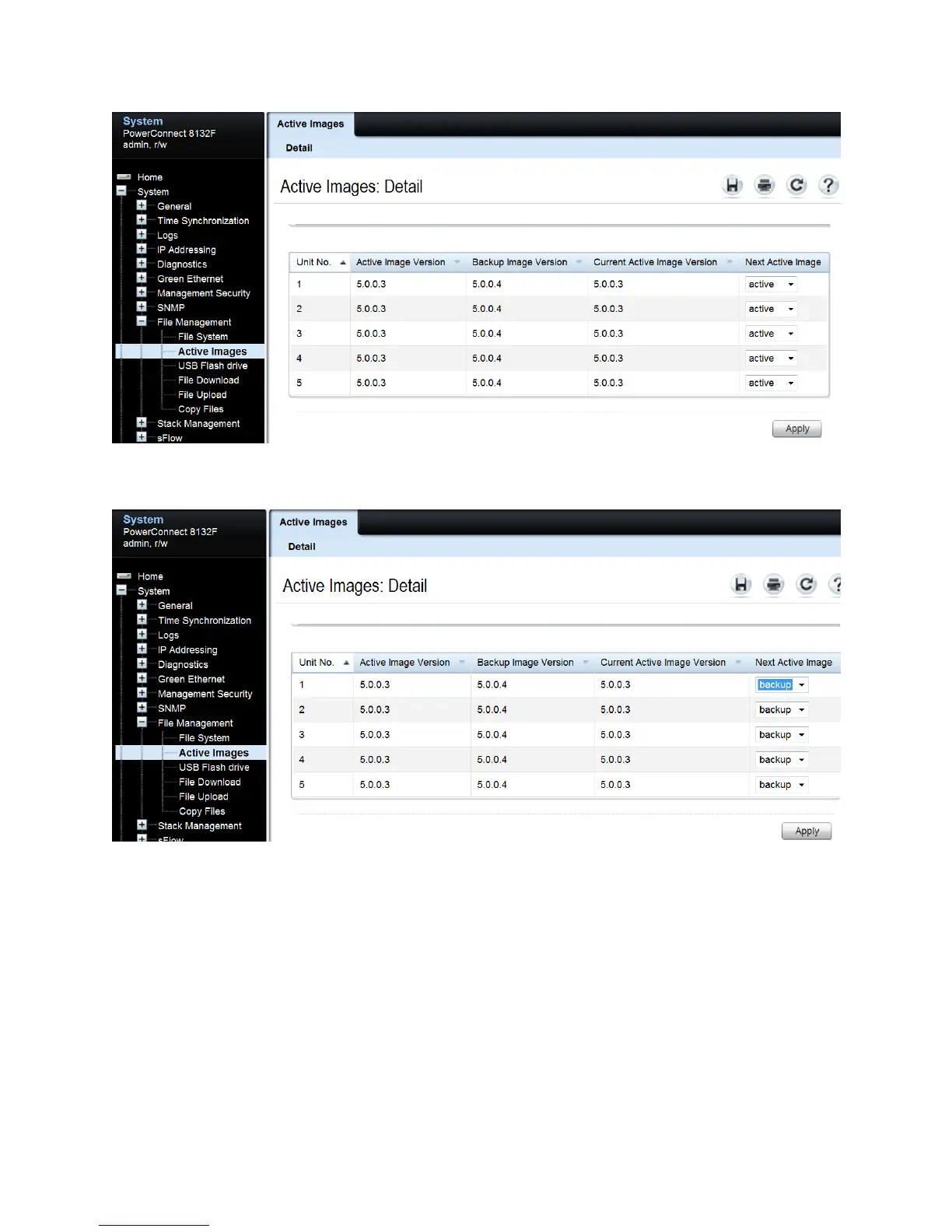The width and height of the screenshot is (952, 1232).
Task: Collapse System node in upper screenshot tree
Action: (121, 191)
